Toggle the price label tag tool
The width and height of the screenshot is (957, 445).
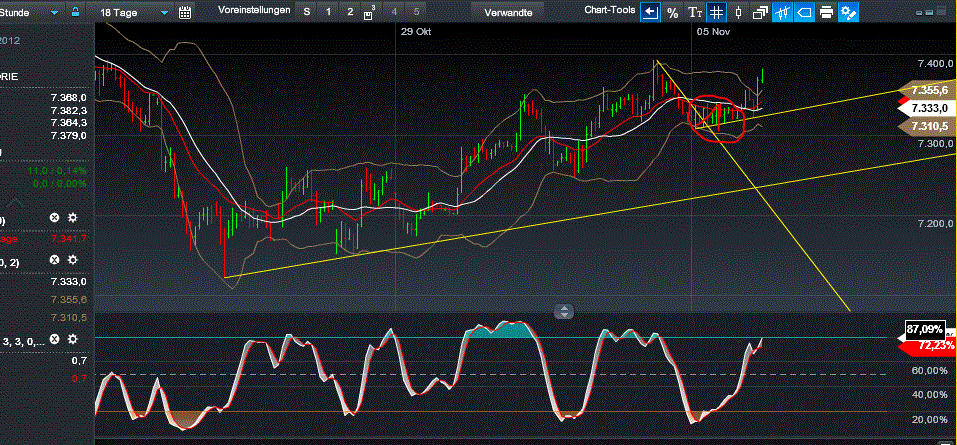click(782, 13)
